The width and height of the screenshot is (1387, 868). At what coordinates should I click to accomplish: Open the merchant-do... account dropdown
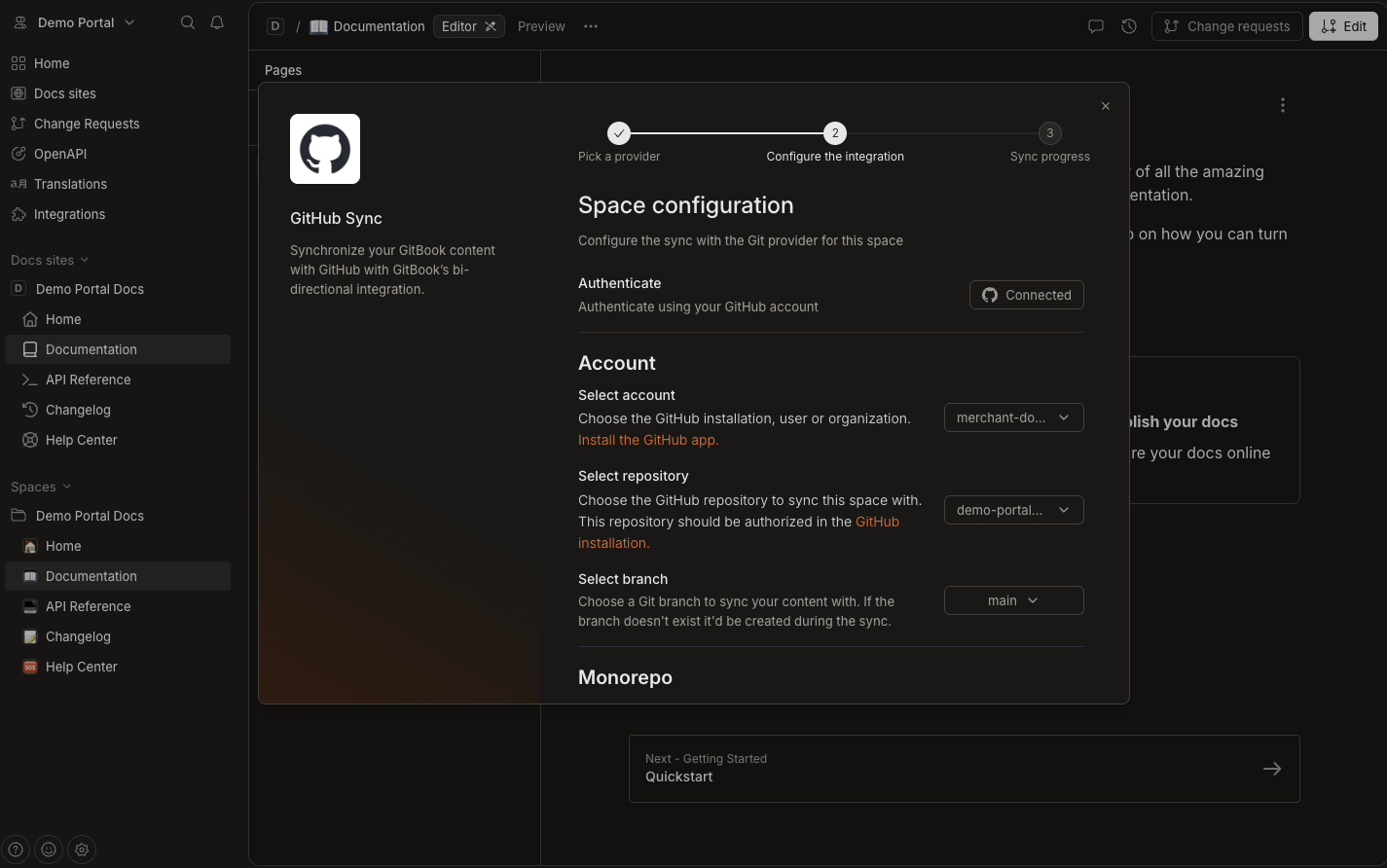point(1014,417)
